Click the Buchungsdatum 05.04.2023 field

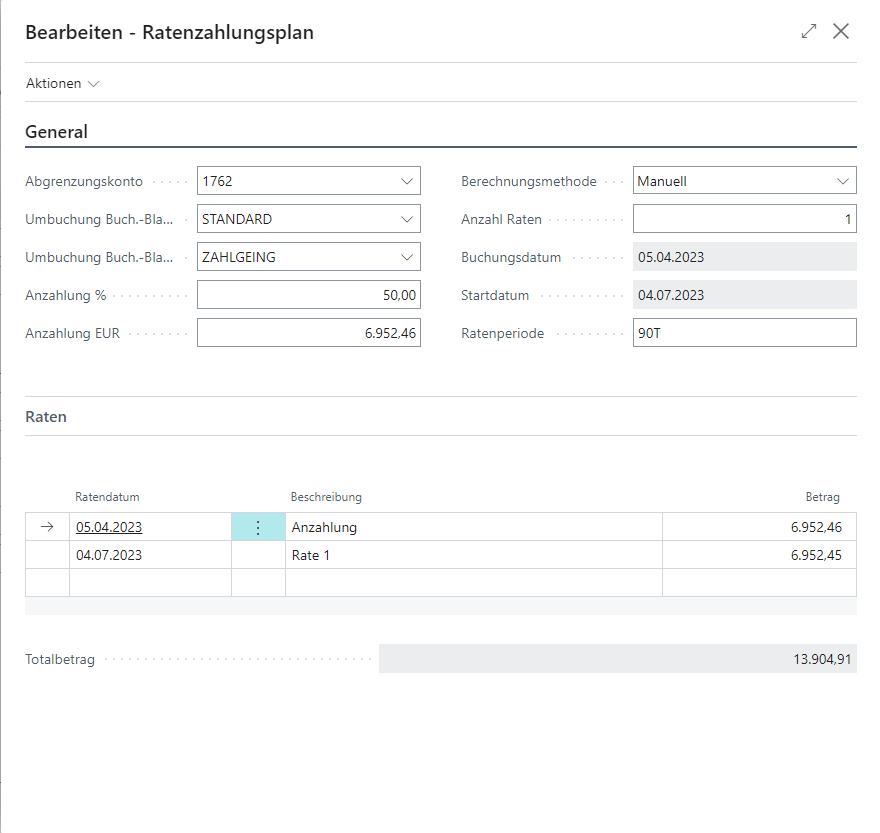[x=745, y=257]
